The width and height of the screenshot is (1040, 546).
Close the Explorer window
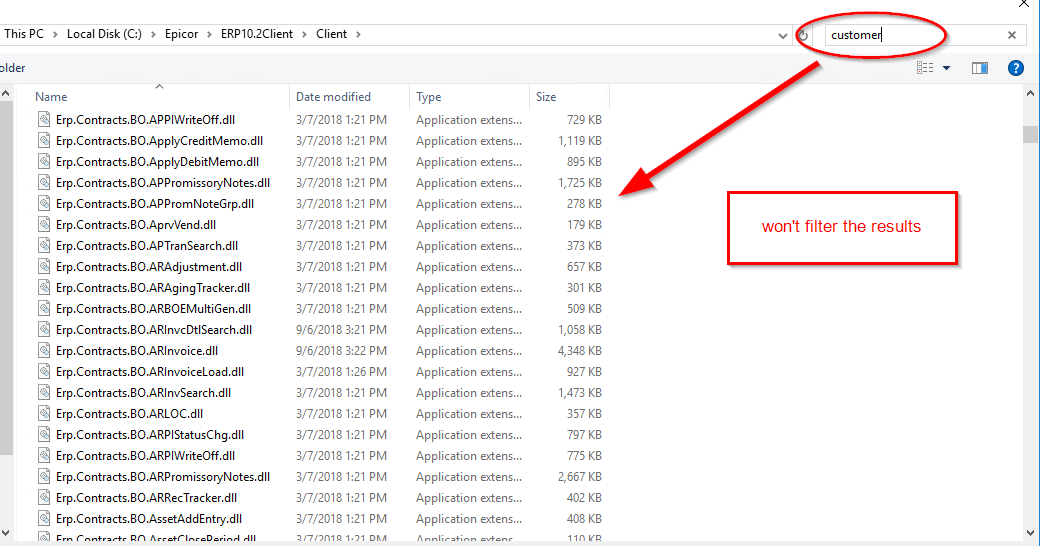1024,4
